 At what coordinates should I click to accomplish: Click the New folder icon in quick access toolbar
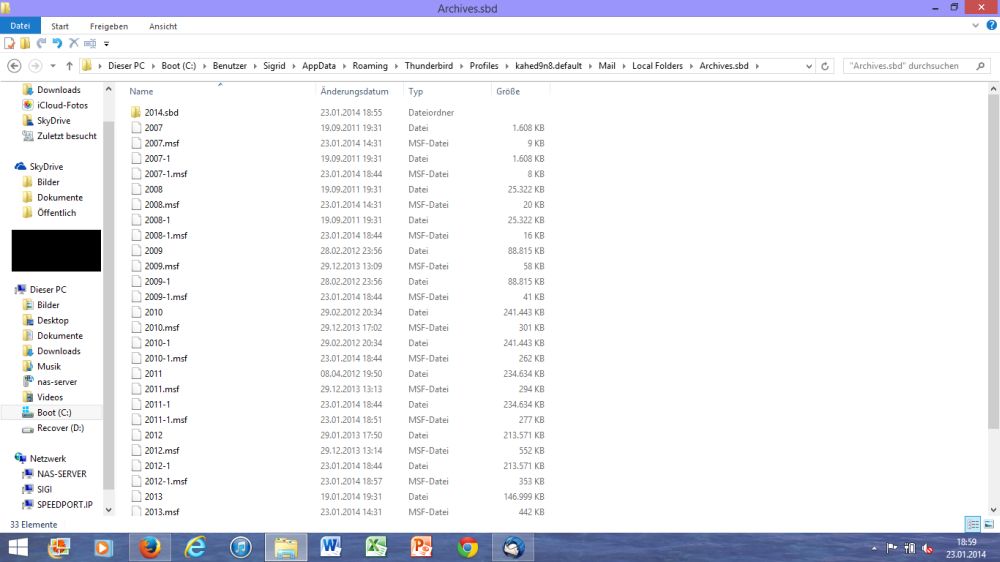(25, 43)
